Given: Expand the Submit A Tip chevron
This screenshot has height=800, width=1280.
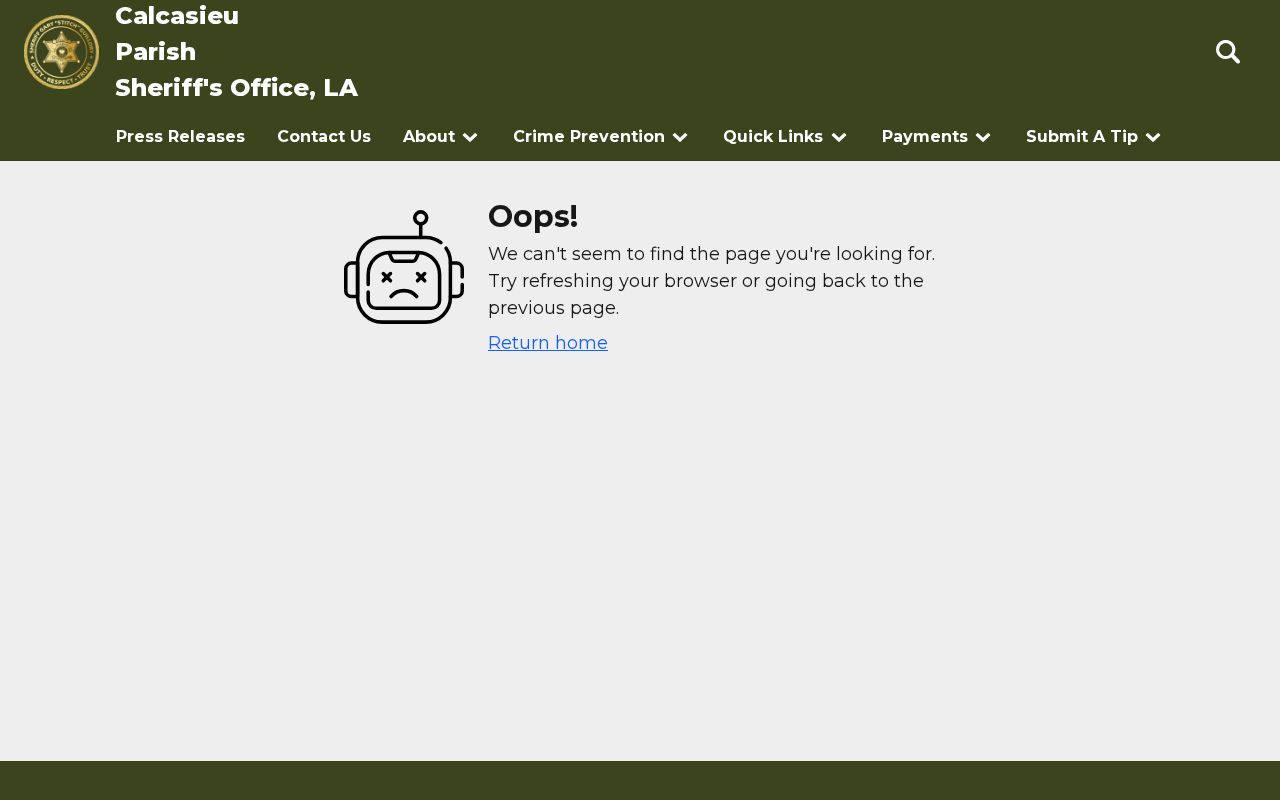Looking at the screenshot, I should click(x=1153, y=137).
